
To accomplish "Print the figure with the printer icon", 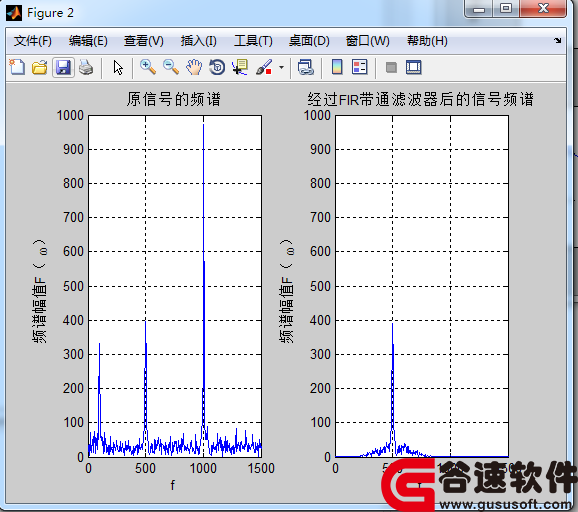I will coord(86,67).
